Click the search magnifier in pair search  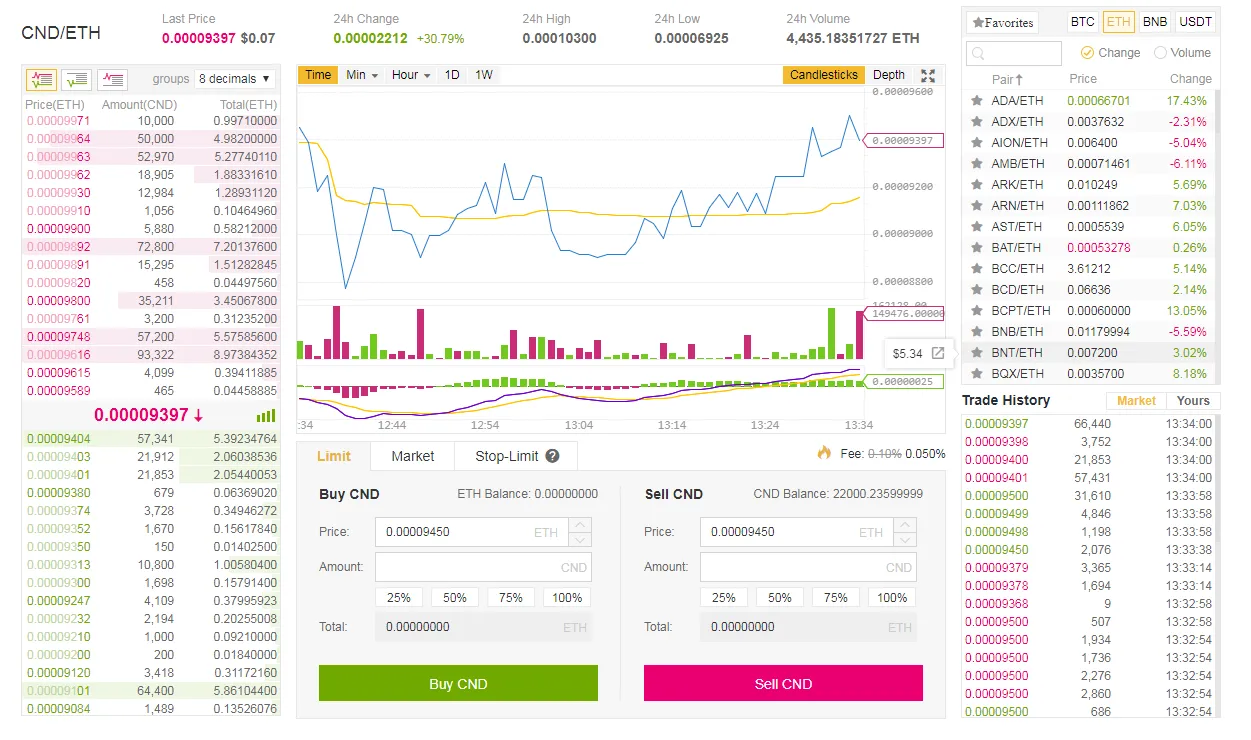pos(978,54)
